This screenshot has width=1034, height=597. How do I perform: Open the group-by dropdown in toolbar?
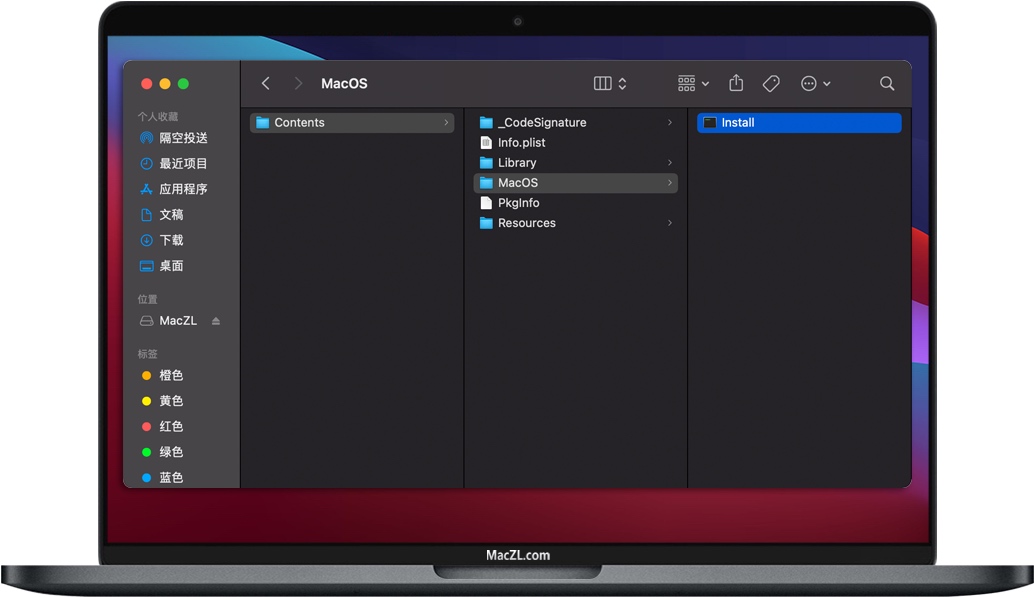[x=693, y=84]
